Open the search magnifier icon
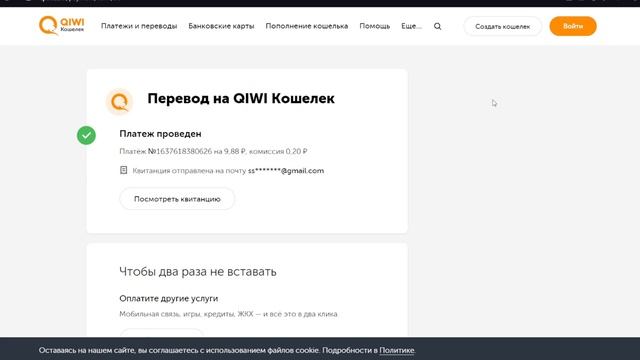640x360 pixels. [x=438, y=26]
